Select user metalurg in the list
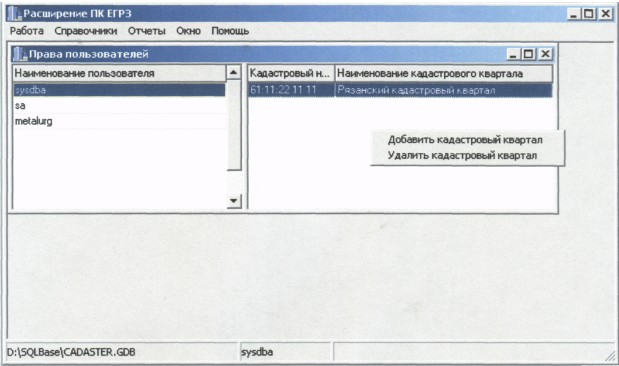The width and height of the screenshot is (619, 366). pos(119,121)
